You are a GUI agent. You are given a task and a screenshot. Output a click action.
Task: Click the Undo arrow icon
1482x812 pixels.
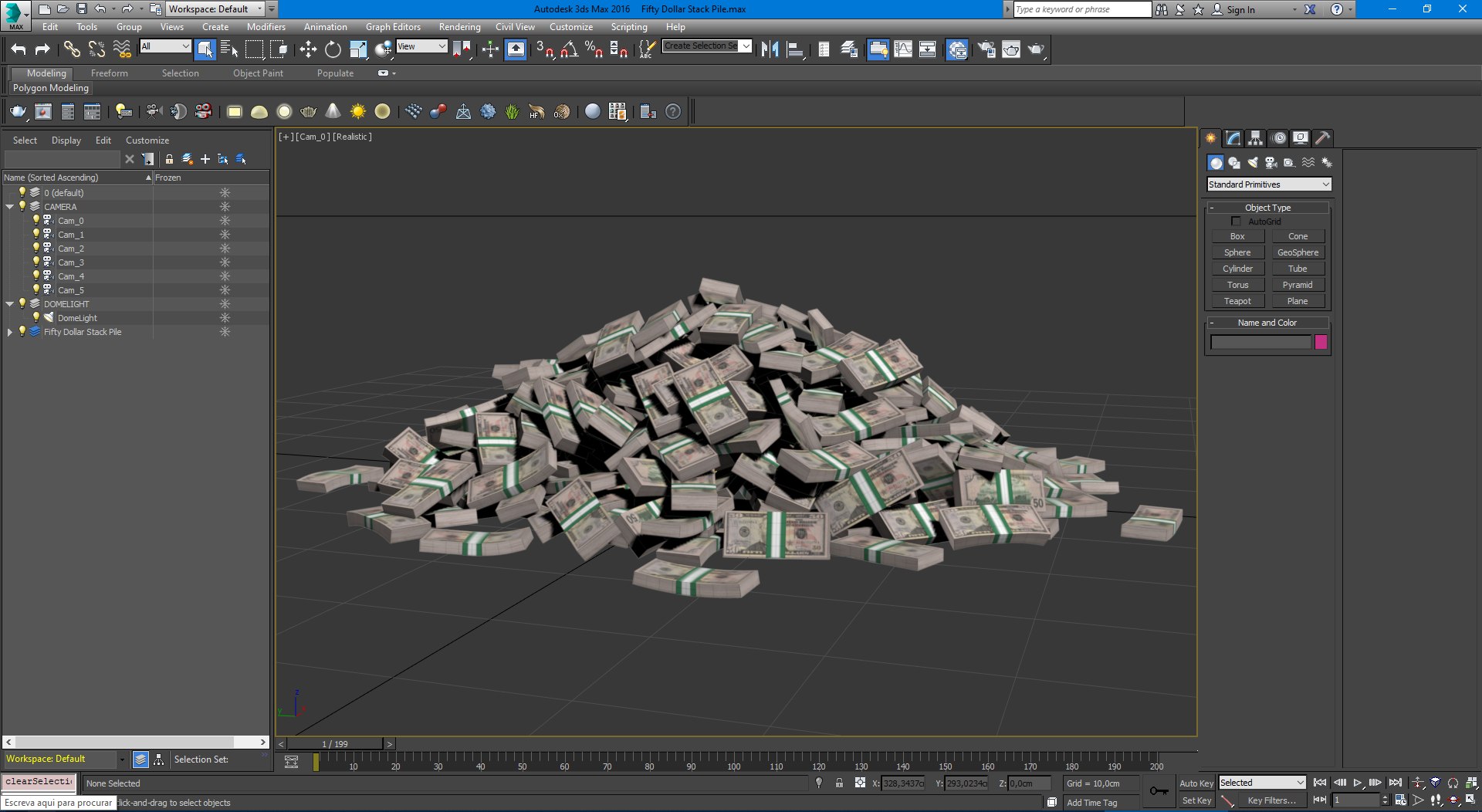[x=19, y=49]
